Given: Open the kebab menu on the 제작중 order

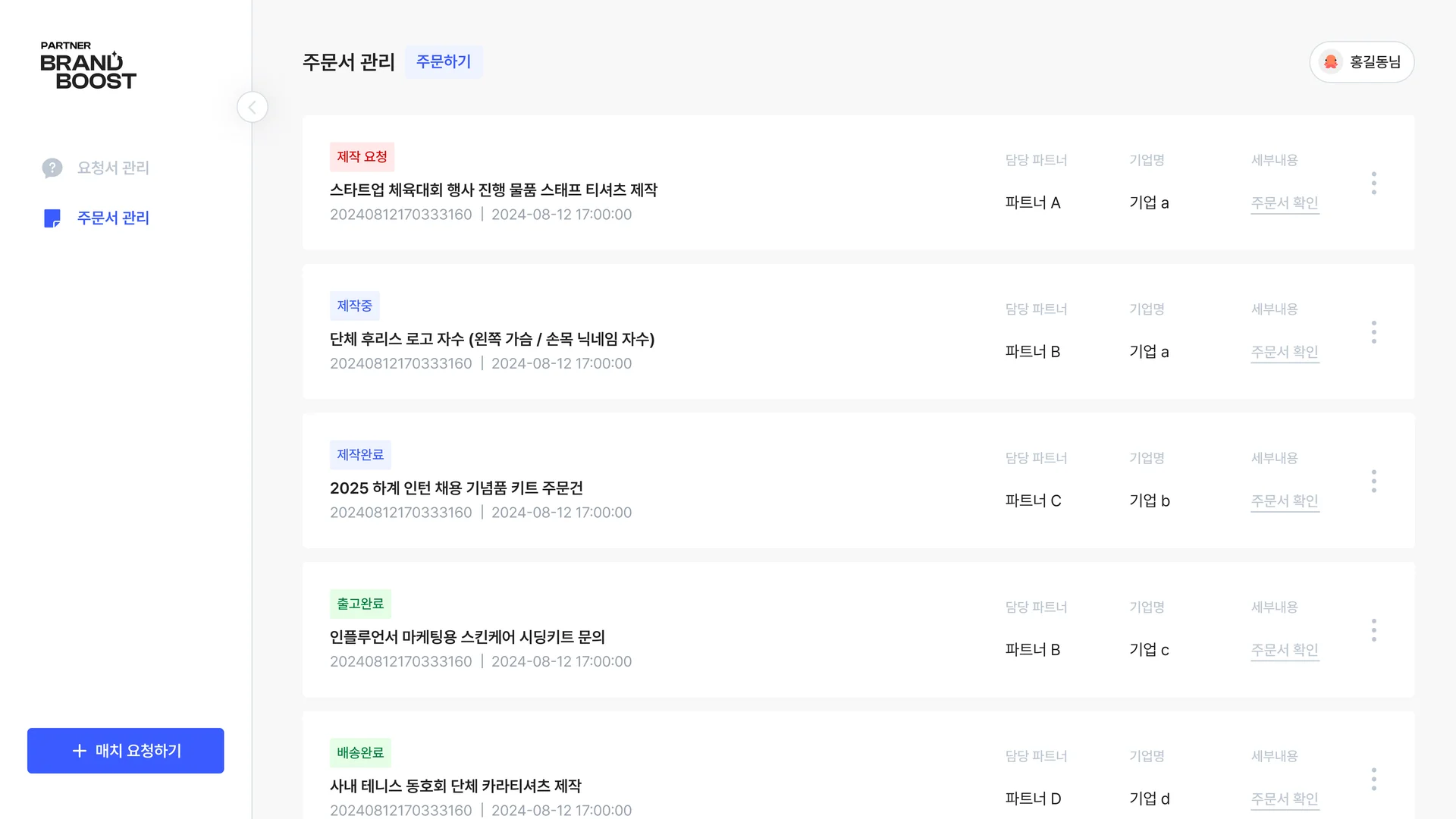Looking at the screenshot, I should click(1373, 331).
